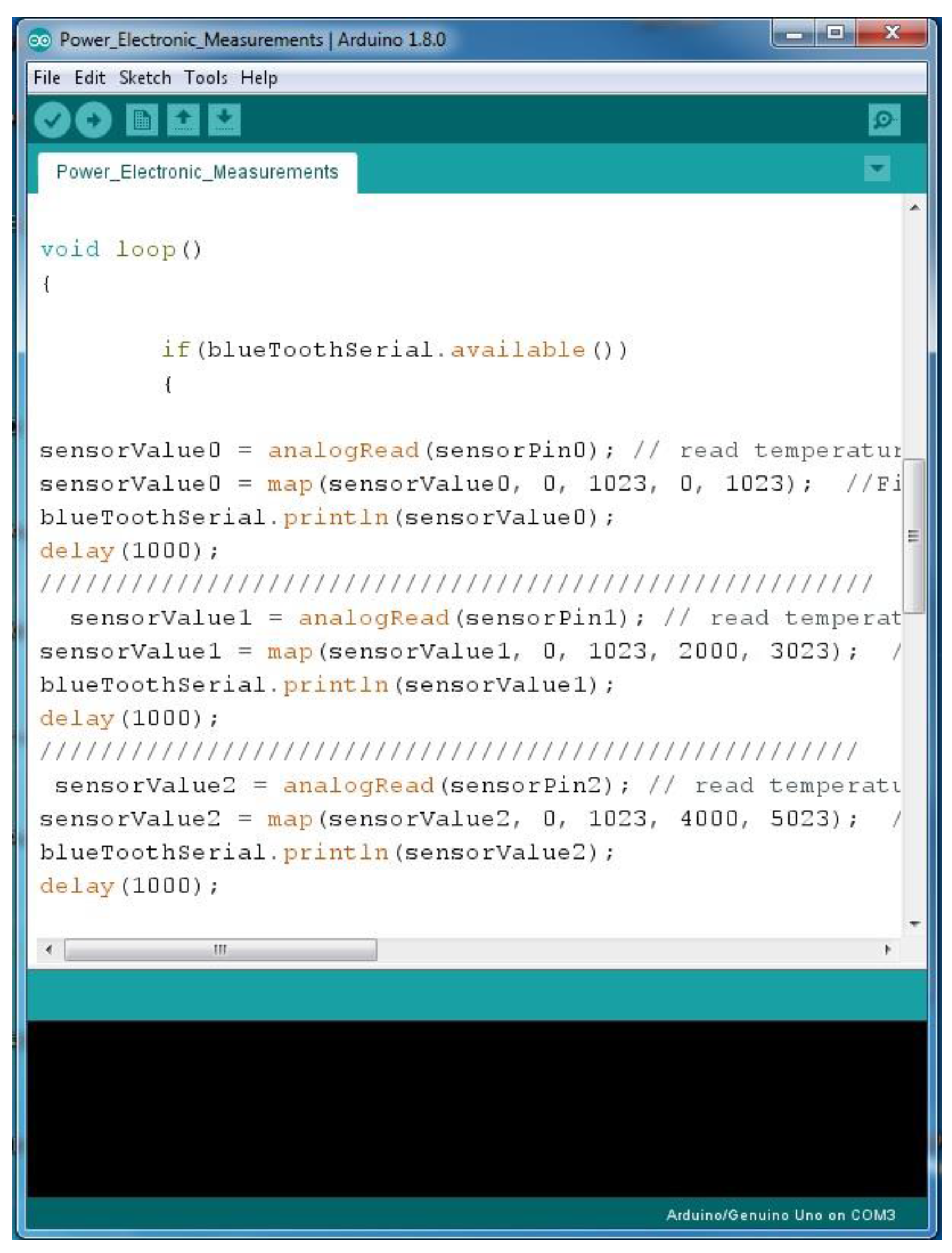This screenshot has height=1253, width=952.
Task: Click the vertical scrollbar up arrow
Action: [x=914, y=208]
